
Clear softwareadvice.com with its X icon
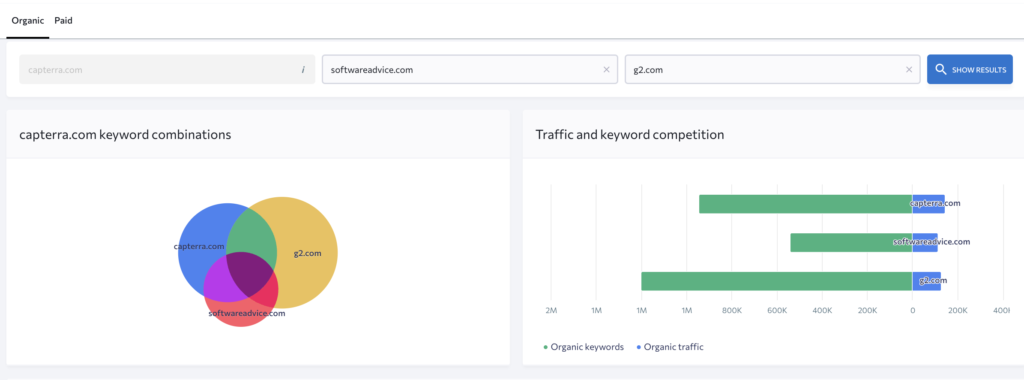606,70
